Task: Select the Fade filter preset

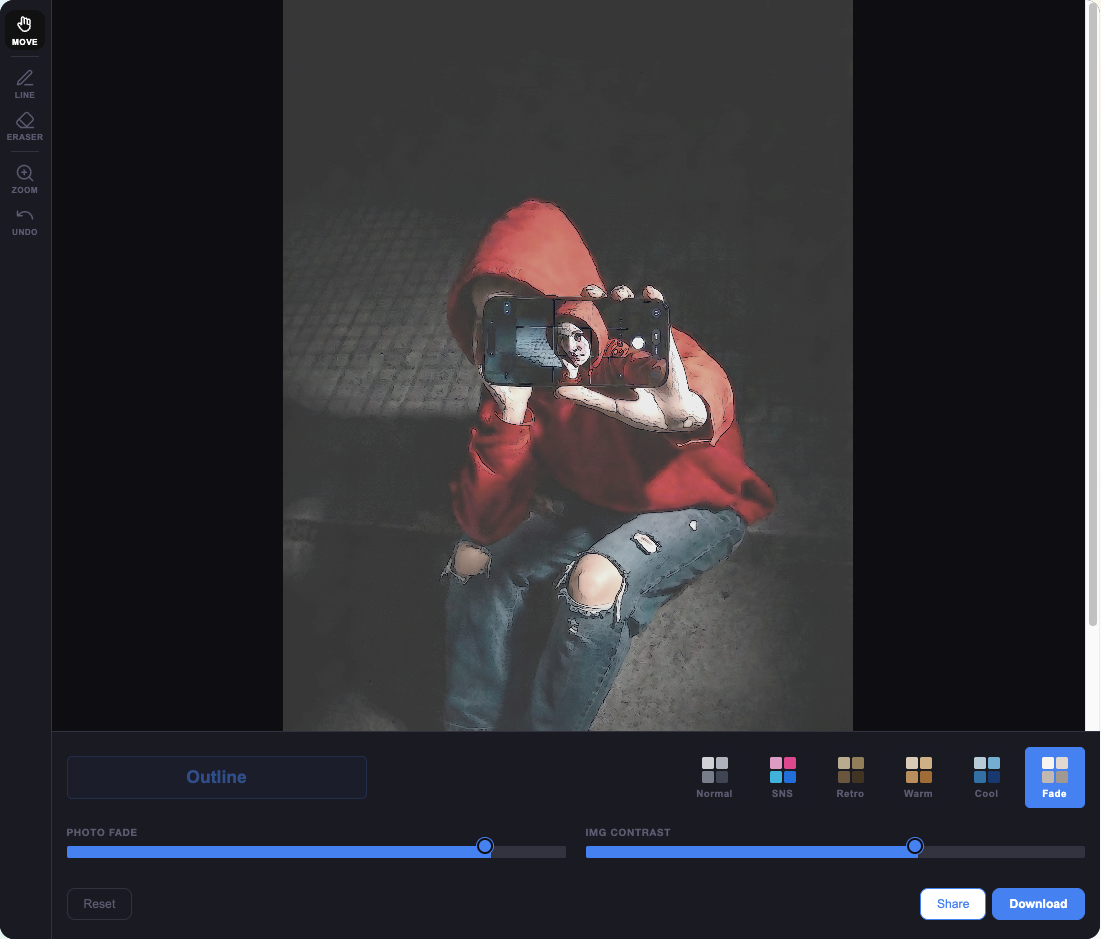Action: tap(1054, 777)
